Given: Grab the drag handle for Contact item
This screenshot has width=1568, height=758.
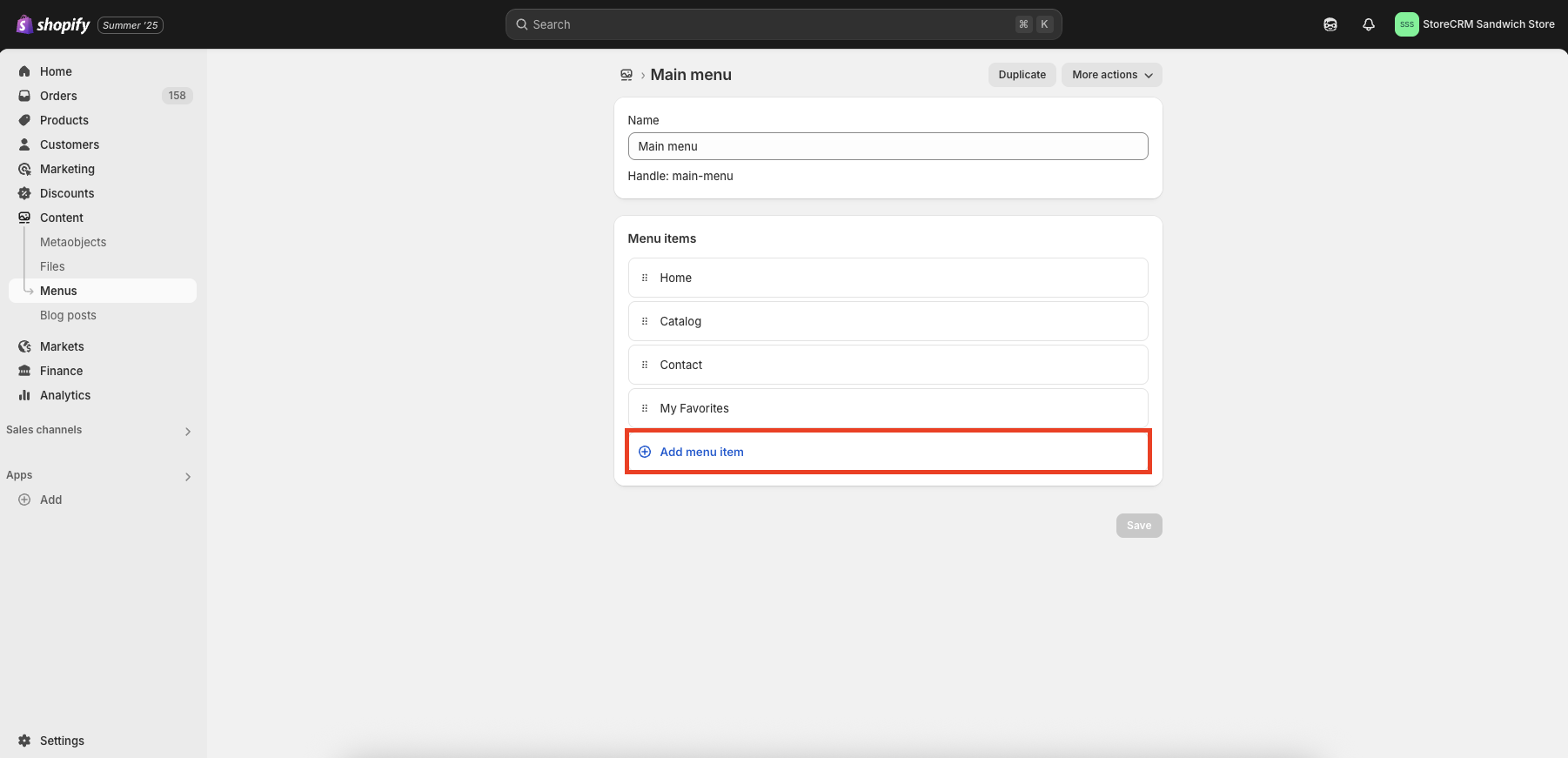Looking at the screenshot, I should click(x=645, y=365).
